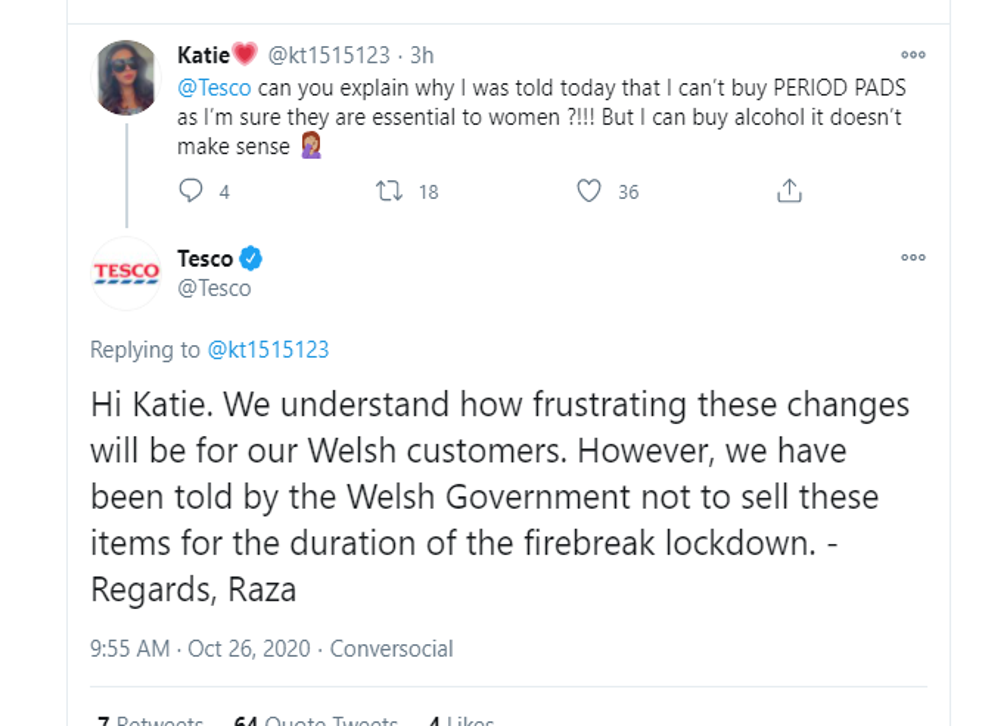Click the Katie display name
Screen dimensions: 982x726
coord(204,55)
